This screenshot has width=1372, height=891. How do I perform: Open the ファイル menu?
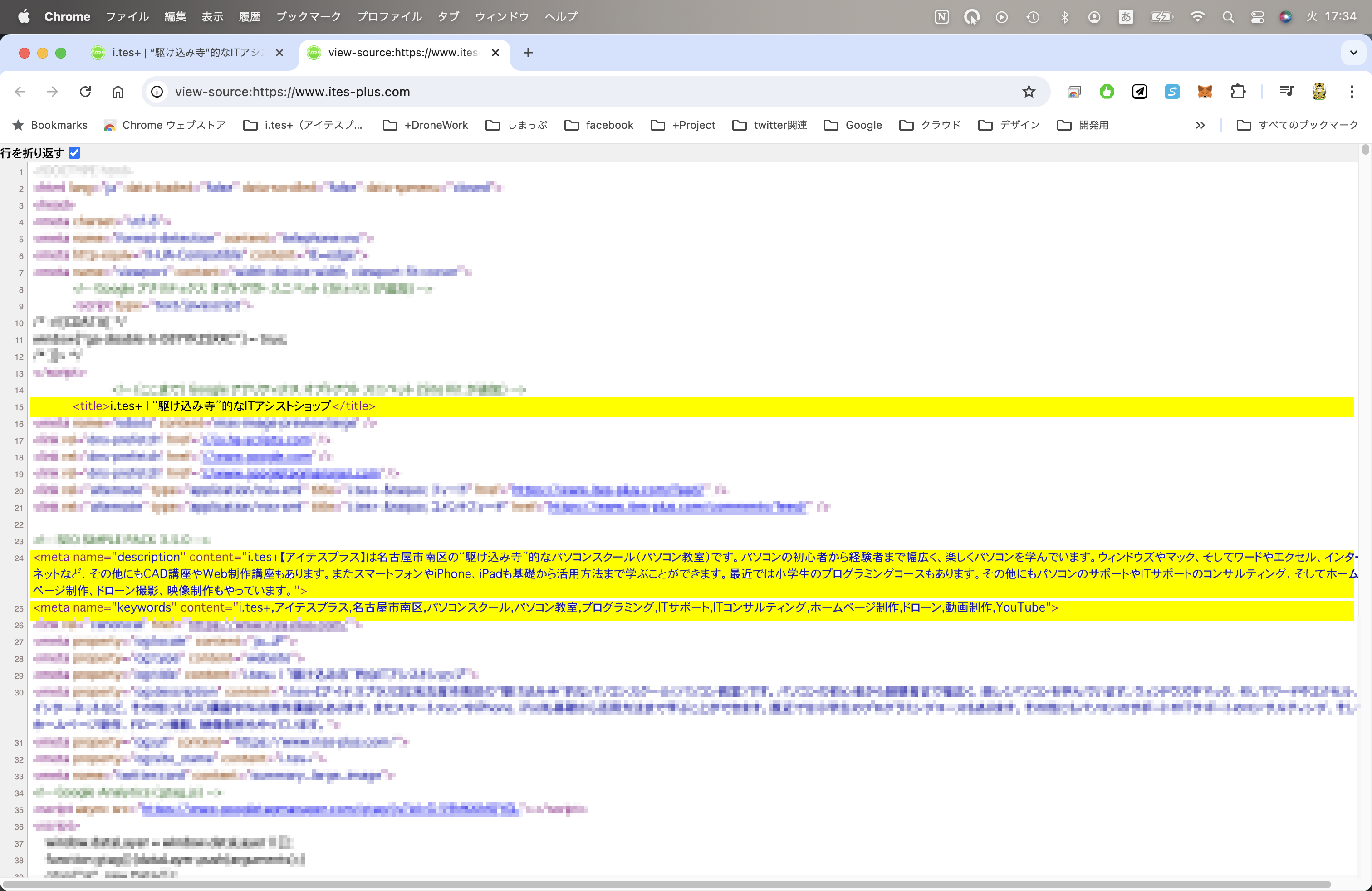coord(127,17)
